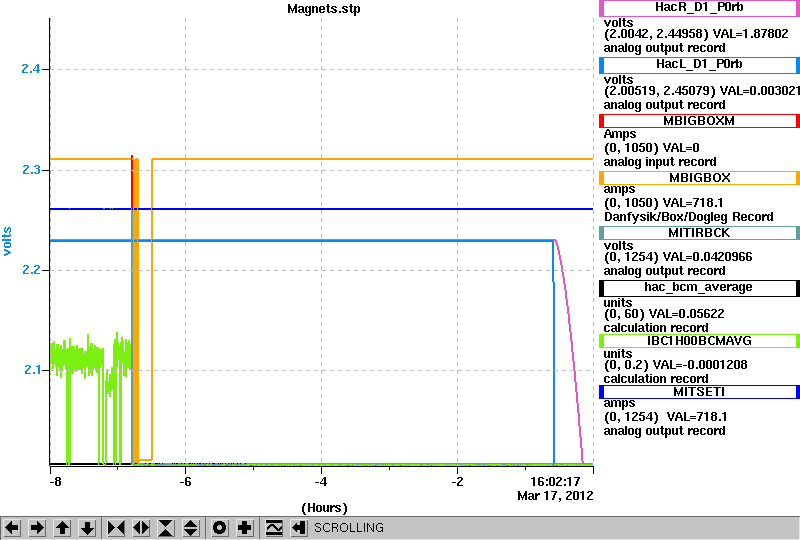The image size is (800, 540).
Task: Click the Magnets.stp graph title
Action: [324, 9]
